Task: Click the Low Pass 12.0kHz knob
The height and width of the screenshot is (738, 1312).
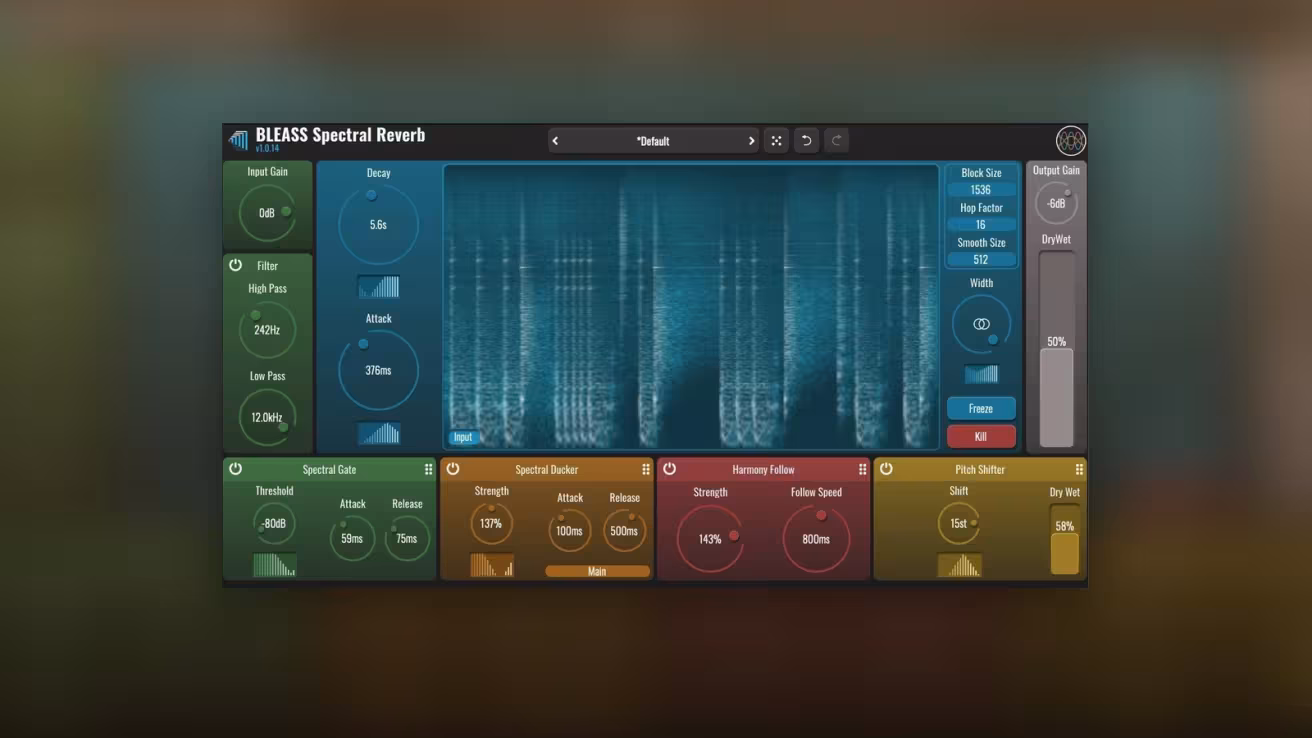Action: tap(267, 418)
